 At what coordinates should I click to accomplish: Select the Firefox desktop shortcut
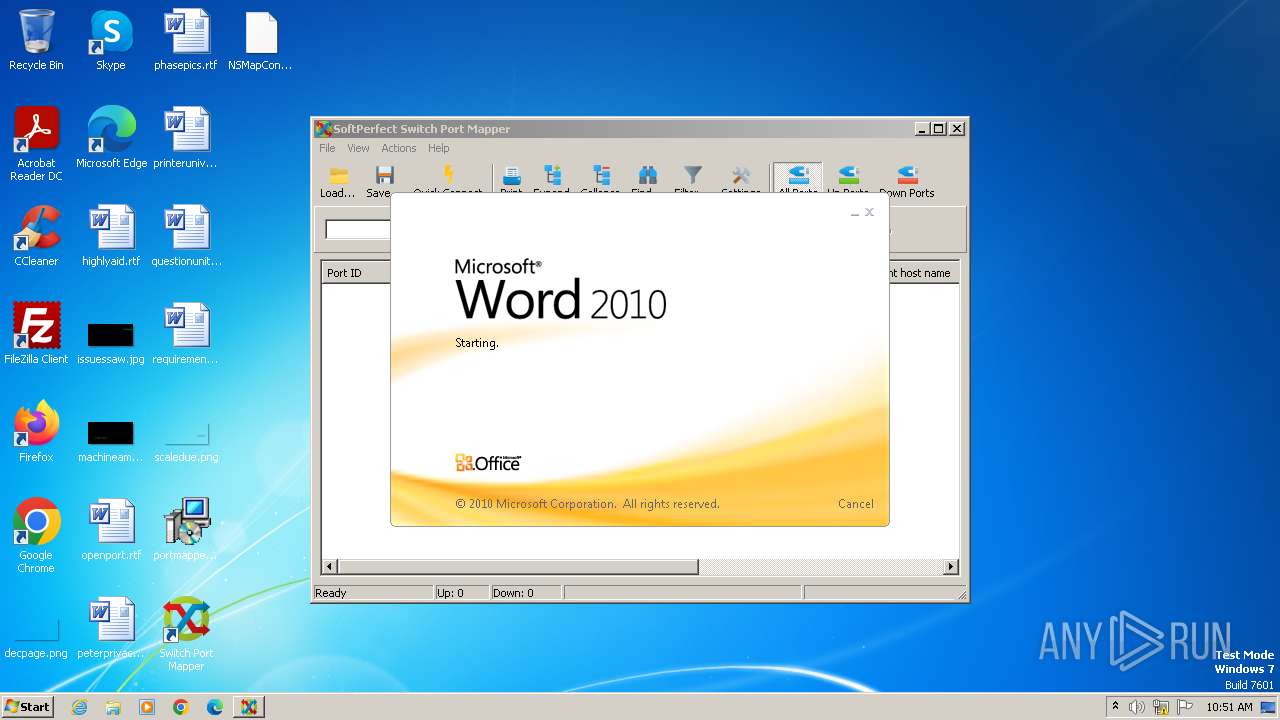pos(36,432)
